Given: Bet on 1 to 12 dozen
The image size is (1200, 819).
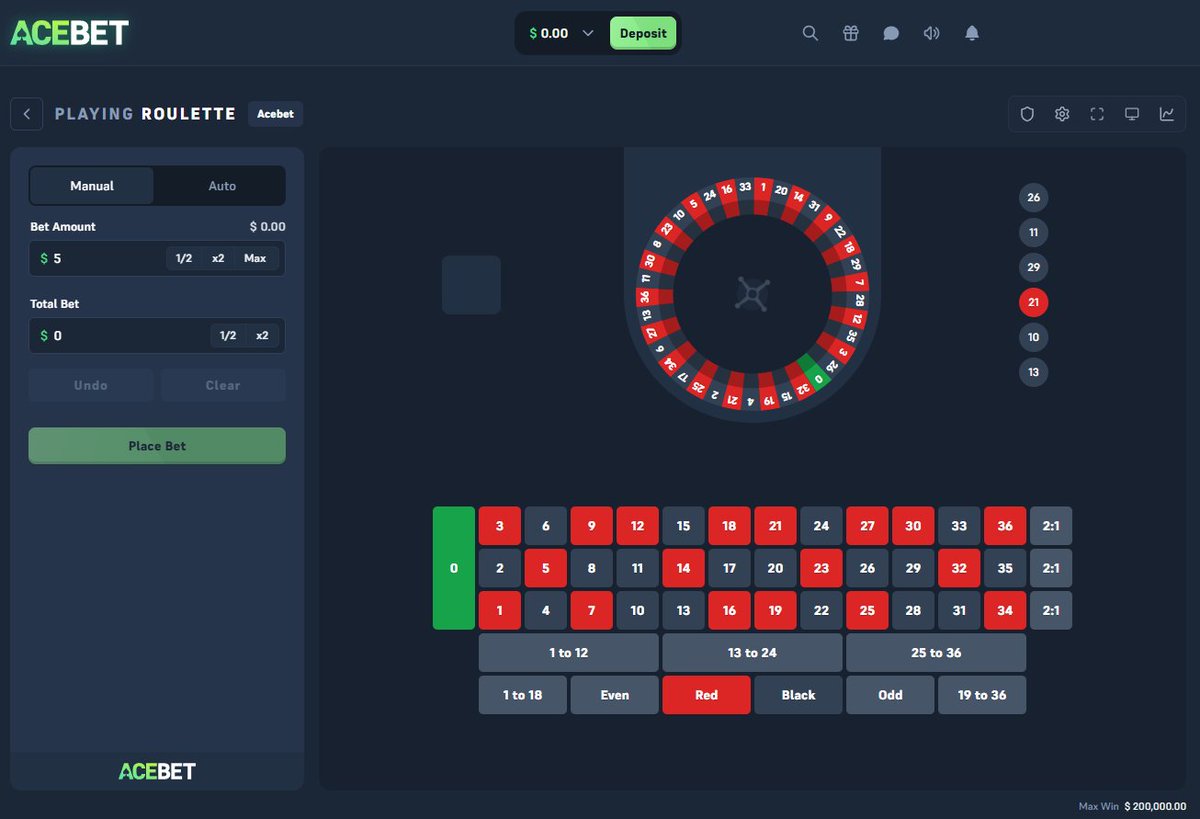Looking at the screenshot, I should (x=568, y=653).
